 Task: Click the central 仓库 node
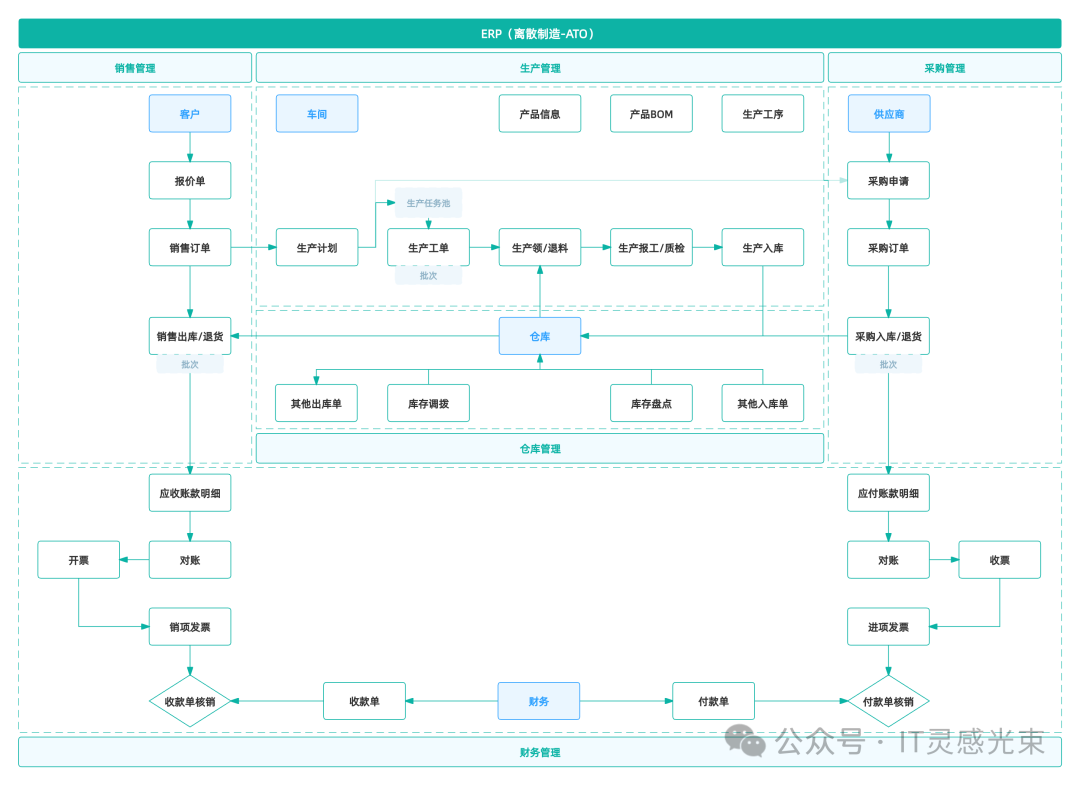pos(540,337)
